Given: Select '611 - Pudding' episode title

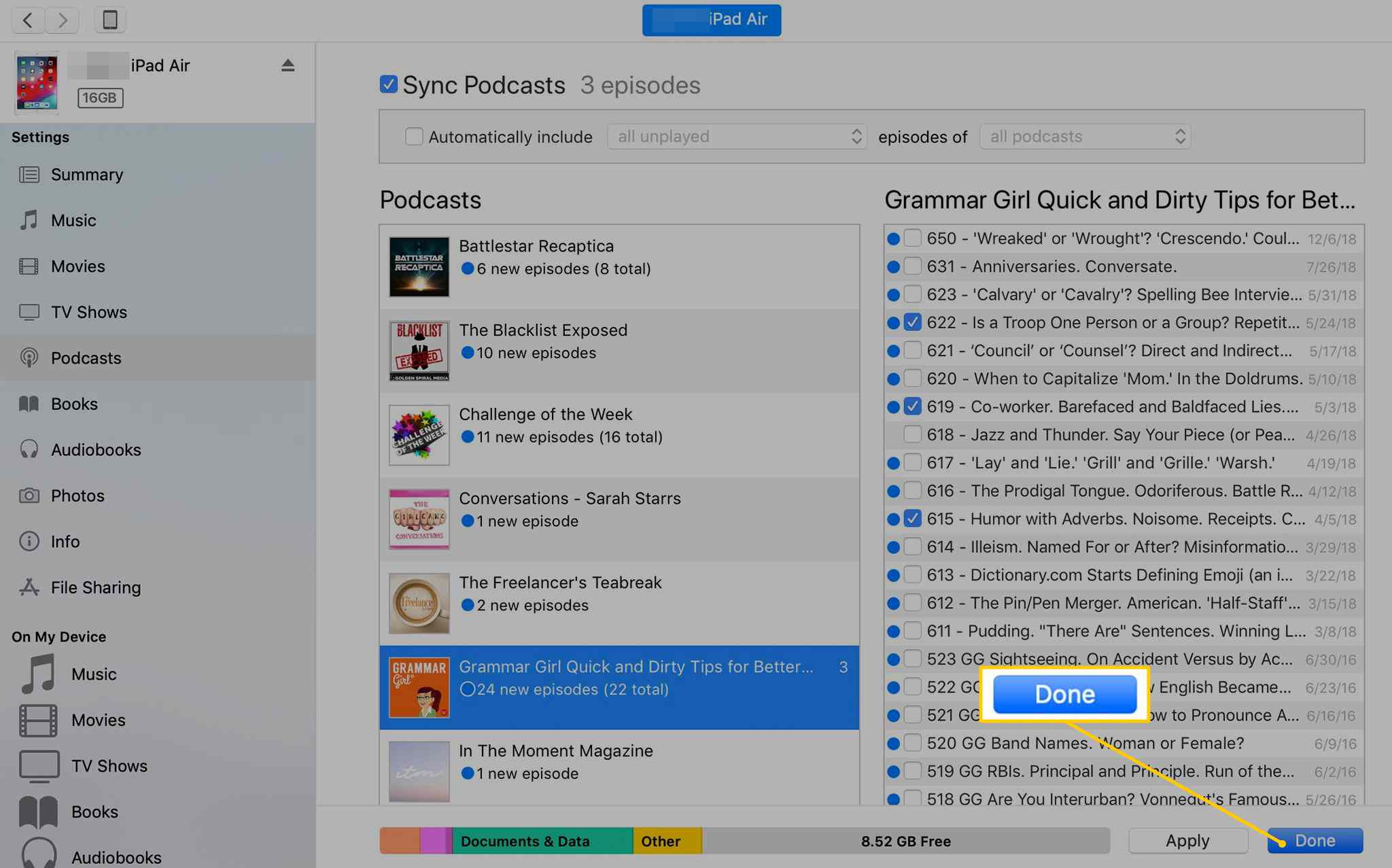Looking at the screenshot, I should pyautogui.click(x=1116, y=631).
